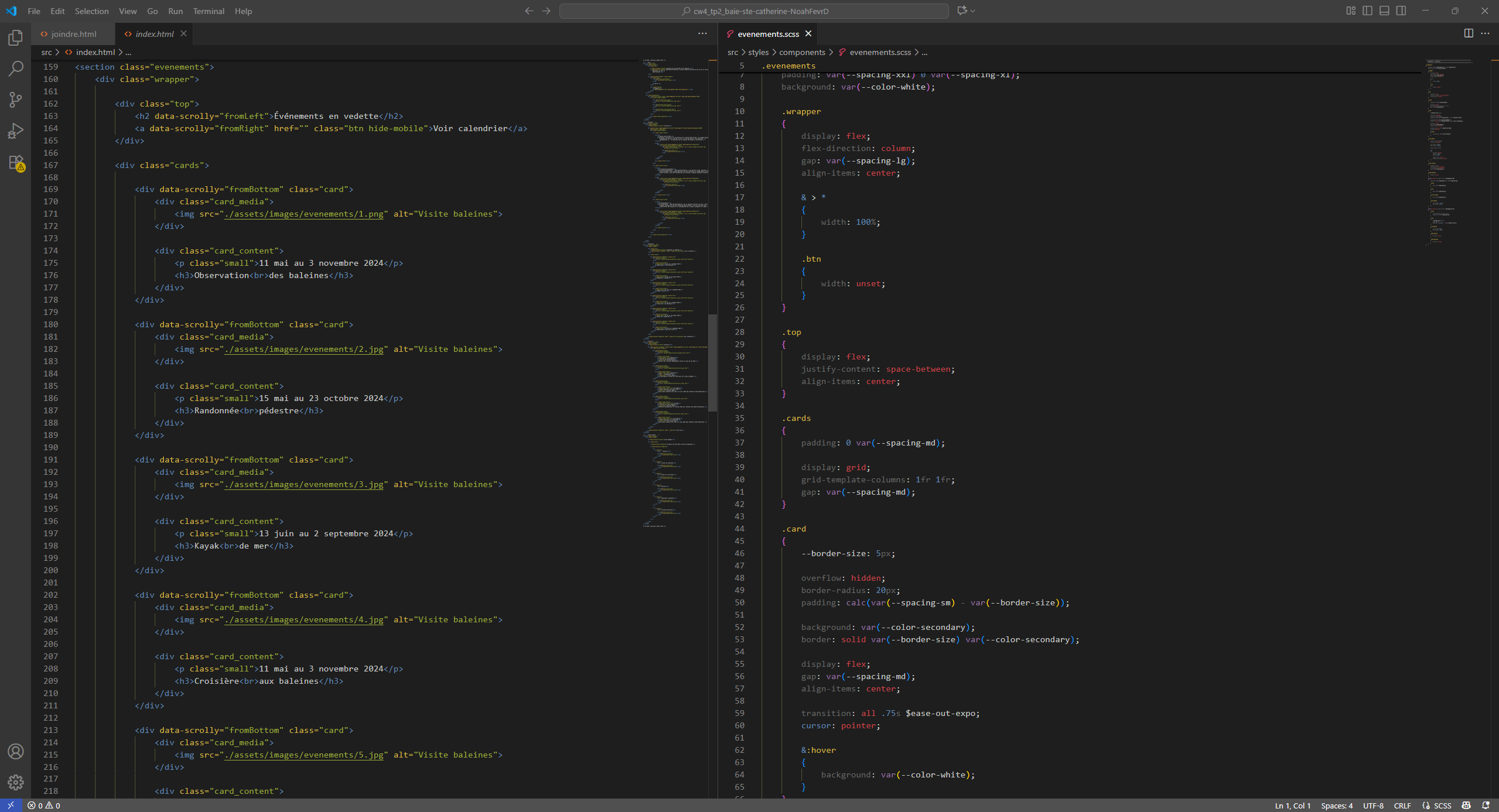Open the Terminal menu
The image size is (1499, 812).
tap(209, 11)
